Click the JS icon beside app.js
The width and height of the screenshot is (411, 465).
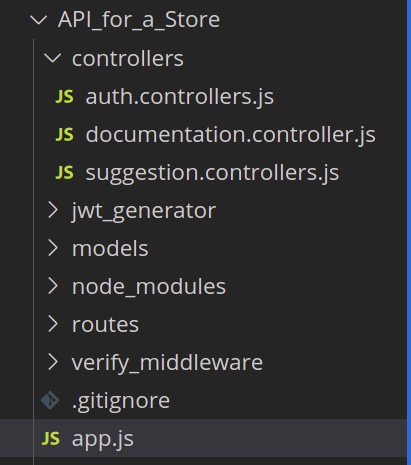coord(51,438)
